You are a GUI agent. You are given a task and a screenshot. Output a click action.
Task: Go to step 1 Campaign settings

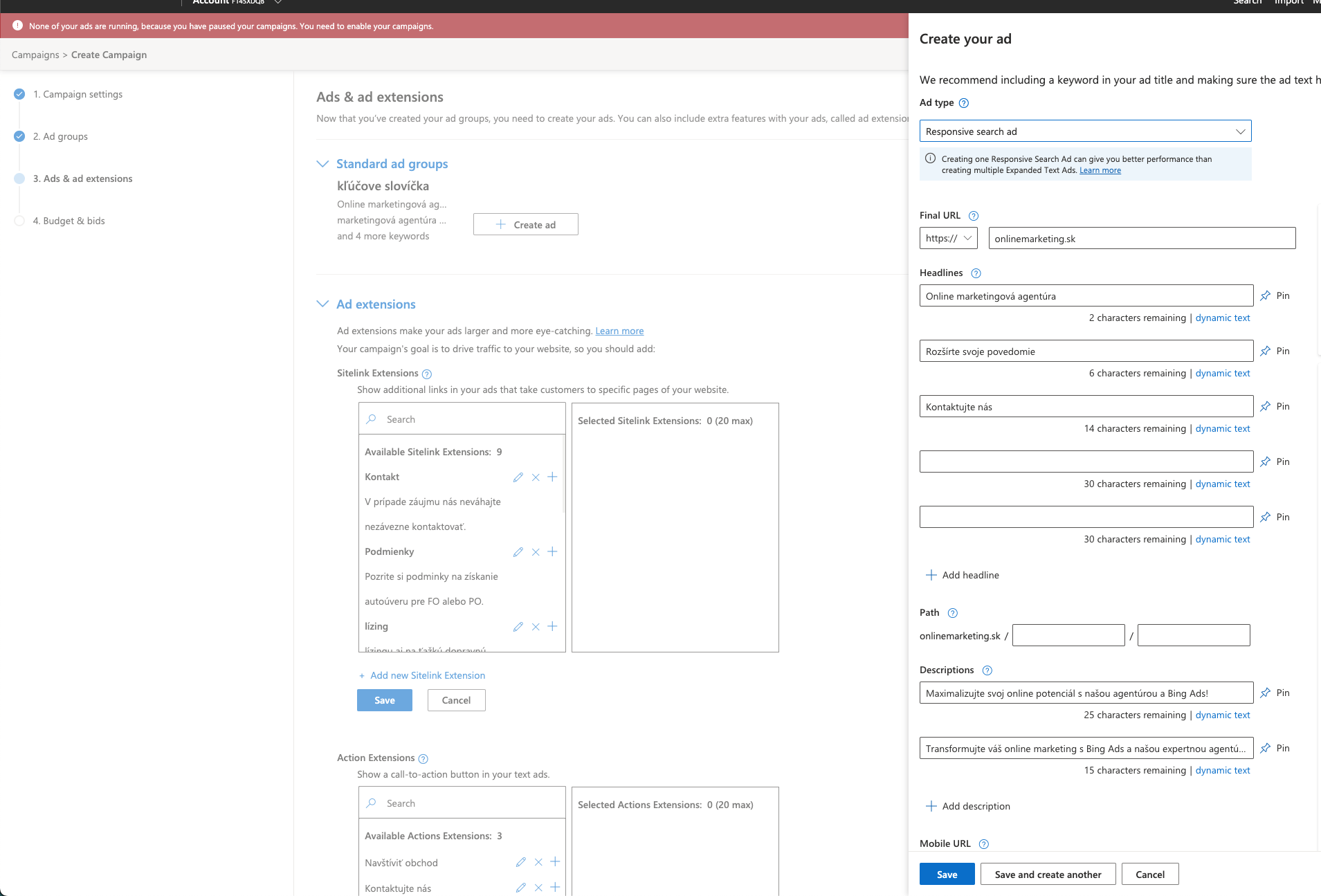[x=78, y=95]
